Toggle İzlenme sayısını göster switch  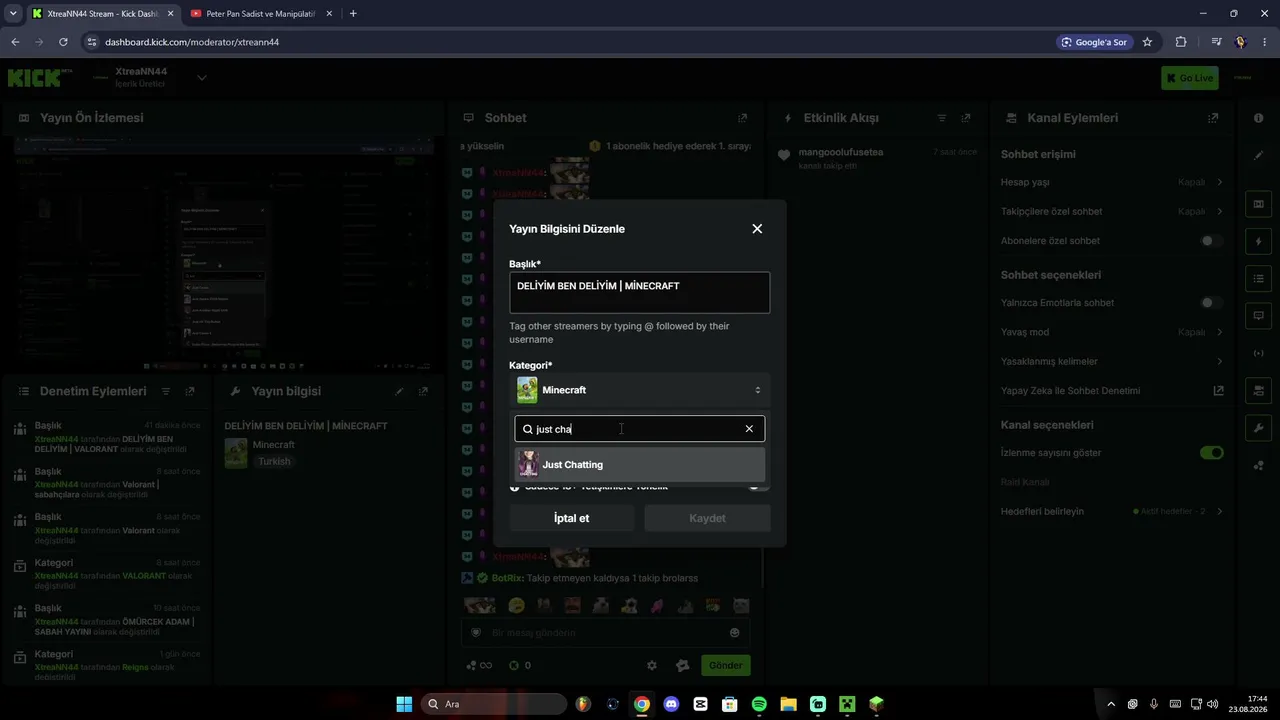click(x=1211, y=453)
